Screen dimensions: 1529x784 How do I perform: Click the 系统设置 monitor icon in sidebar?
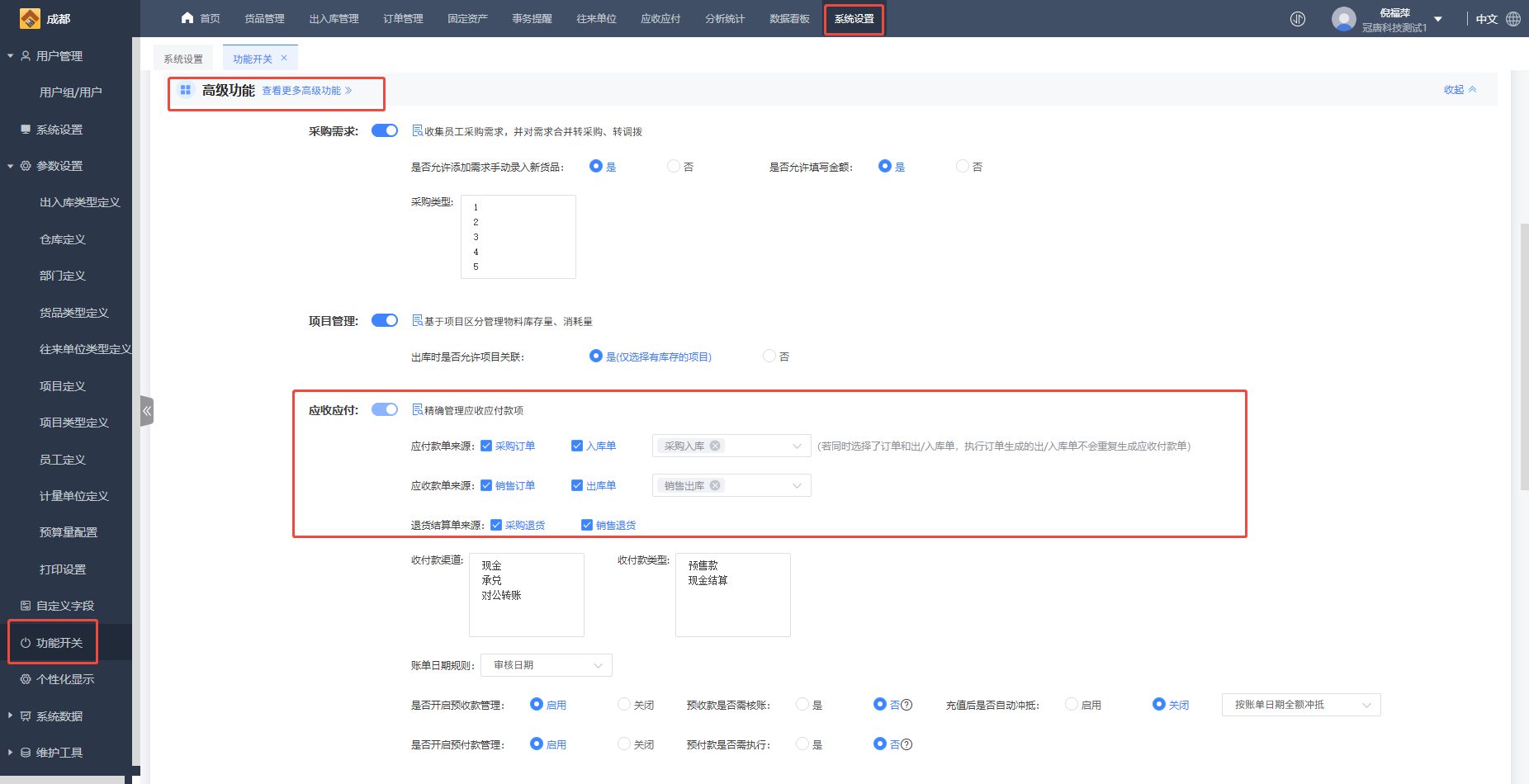tap(26, 130)
